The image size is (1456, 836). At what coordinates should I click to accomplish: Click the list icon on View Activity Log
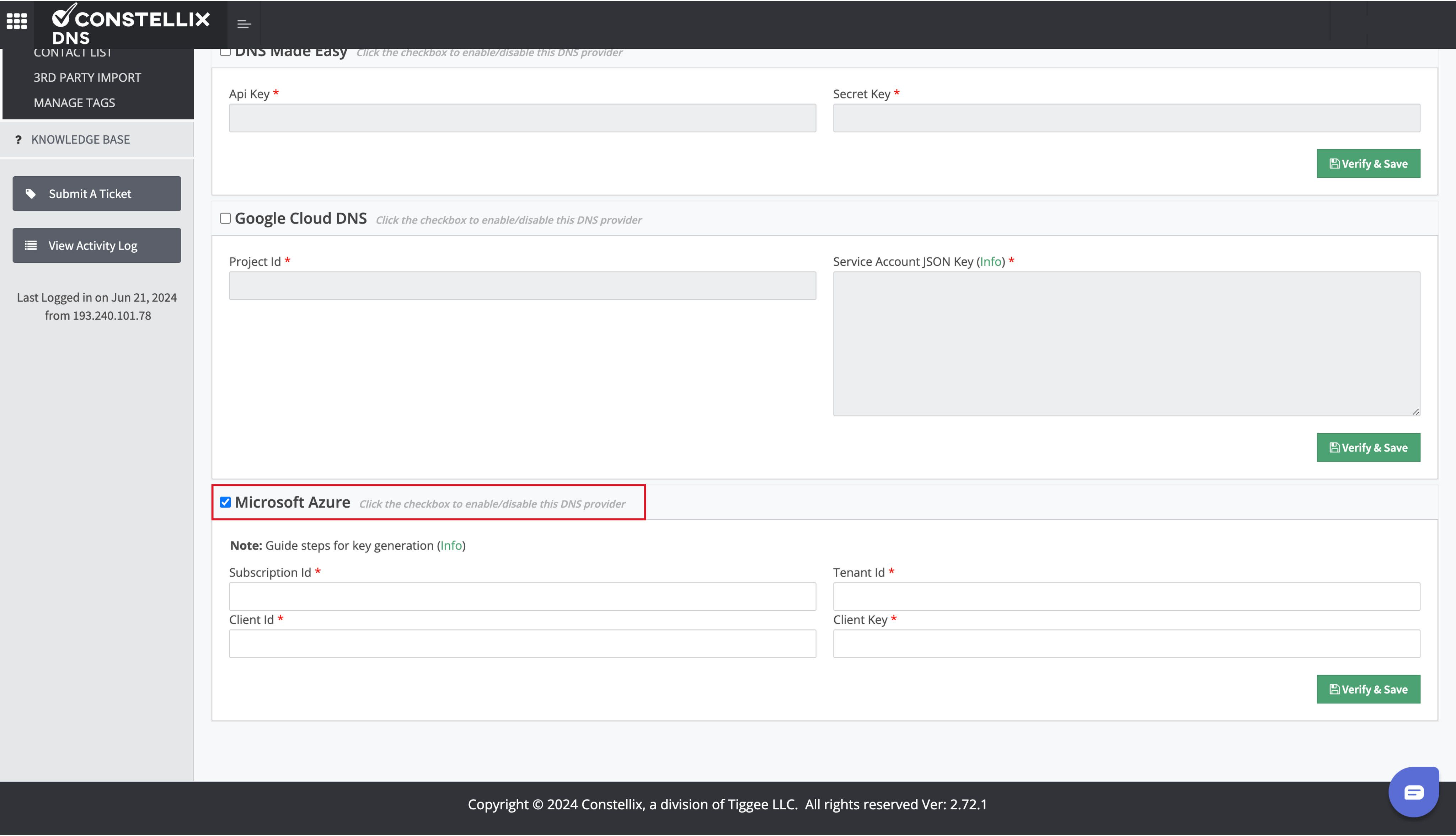(x=31, y=246)
